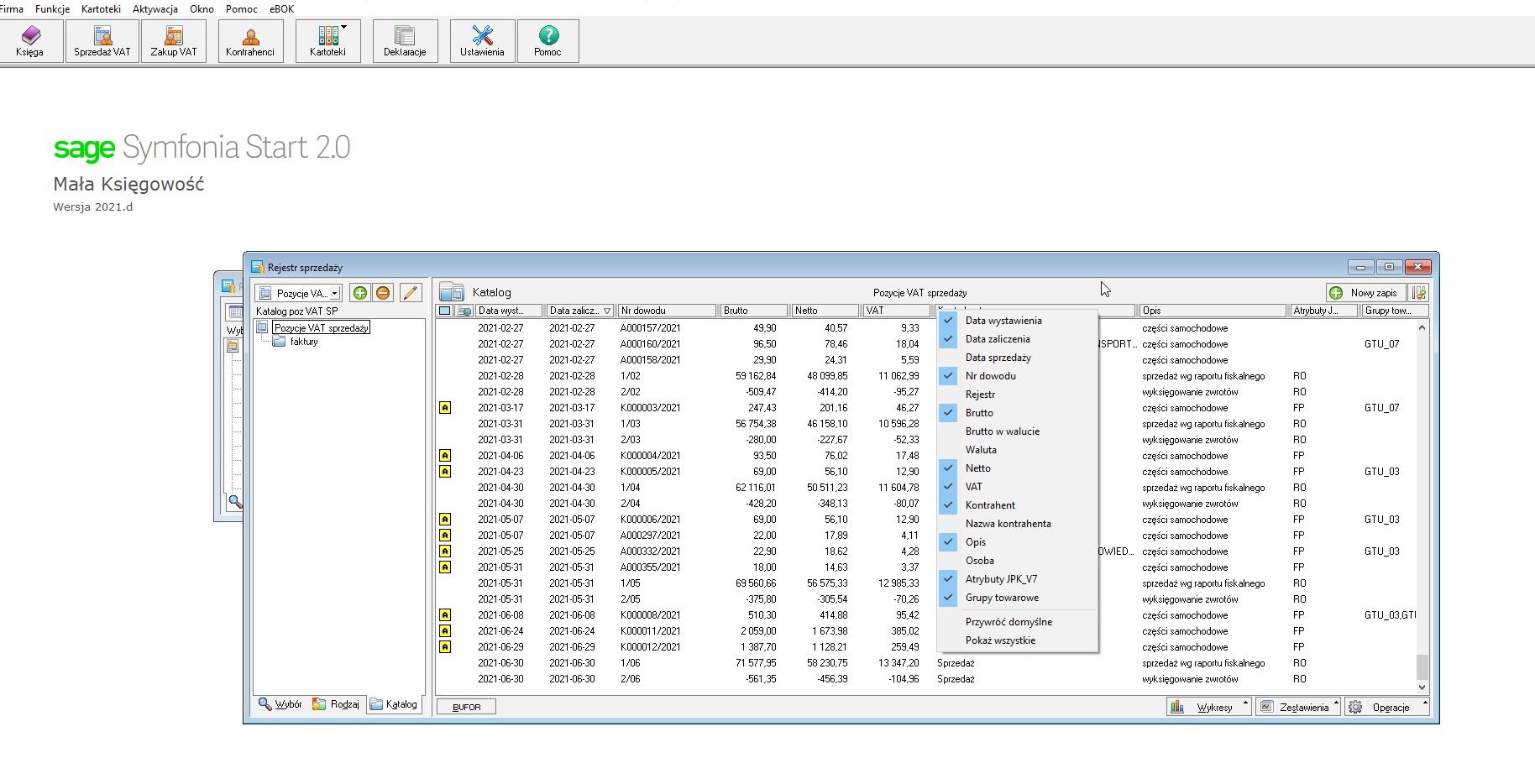1535x784 pixels.
Task: Click pencil edit catalog icon
Action: coord(410,293)
